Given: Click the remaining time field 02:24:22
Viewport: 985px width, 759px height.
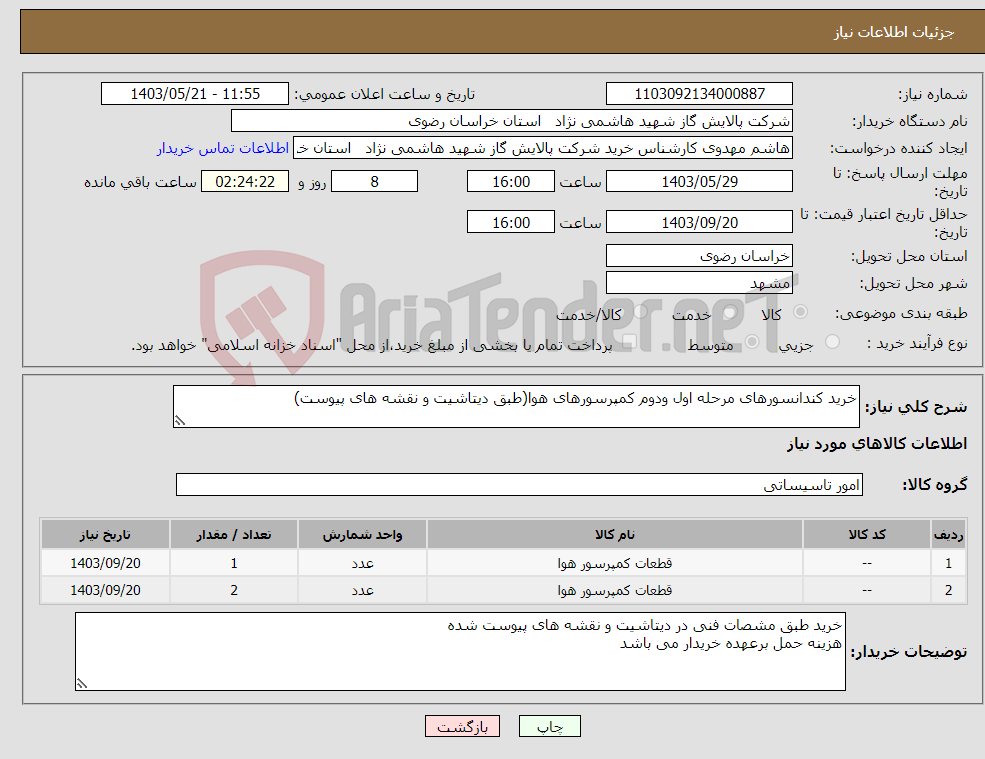Looking at the screenshot, I should click(x=245, y=182).
